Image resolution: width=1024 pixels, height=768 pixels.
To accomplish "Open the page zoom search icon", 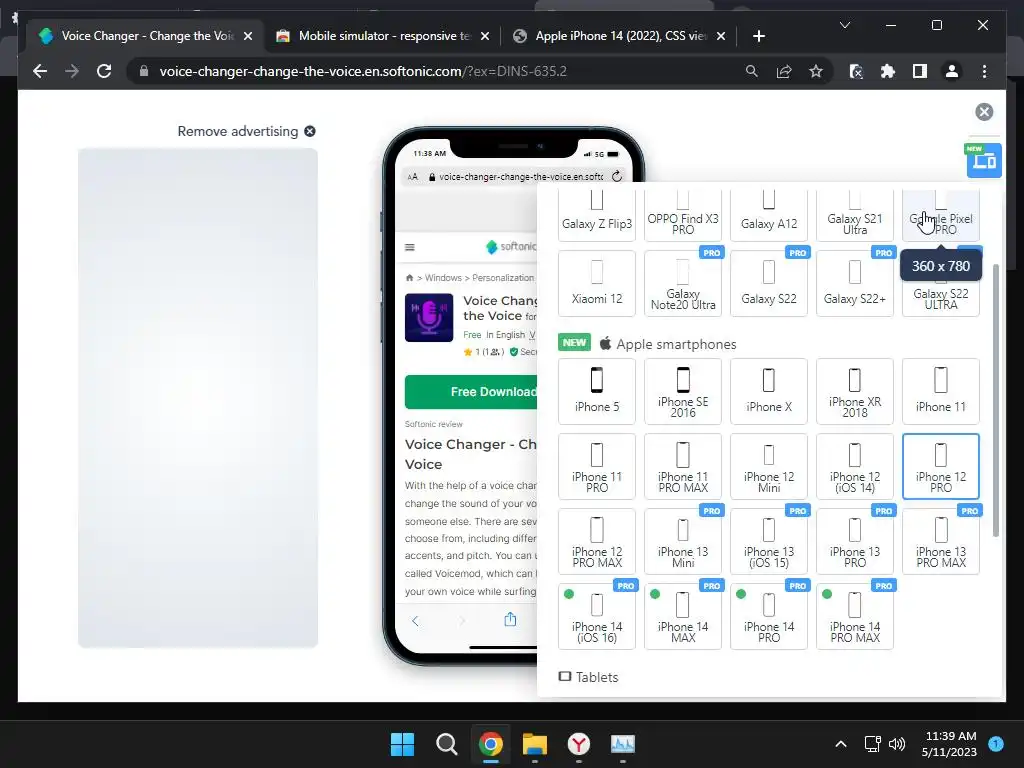I will pyautogui.click(x=752, y=71).
